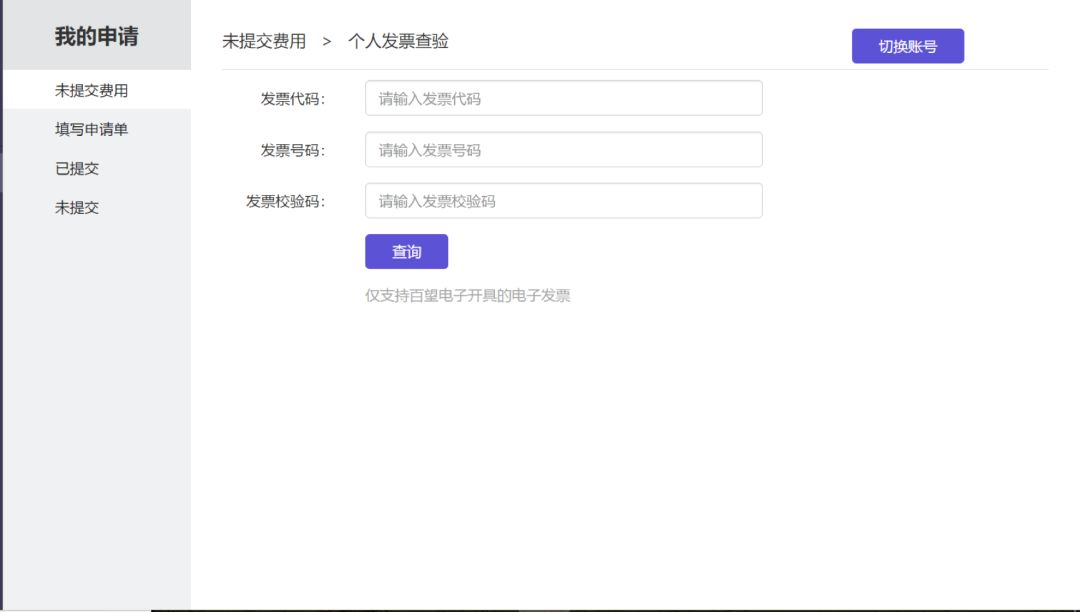The image size is (1080, 612).
Task: Open 未提交费用 in the left sidebar
Action: pyautogui.click(x=91, y=90)
